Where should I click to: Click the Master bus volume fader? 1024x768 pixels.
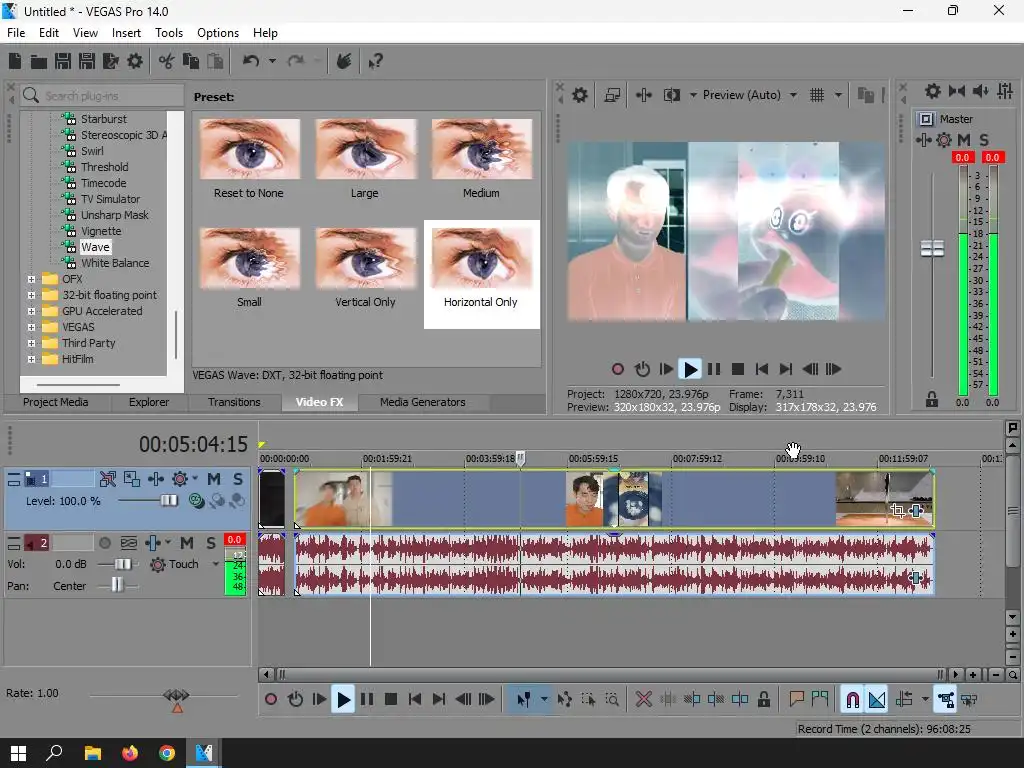pos(932,248)
